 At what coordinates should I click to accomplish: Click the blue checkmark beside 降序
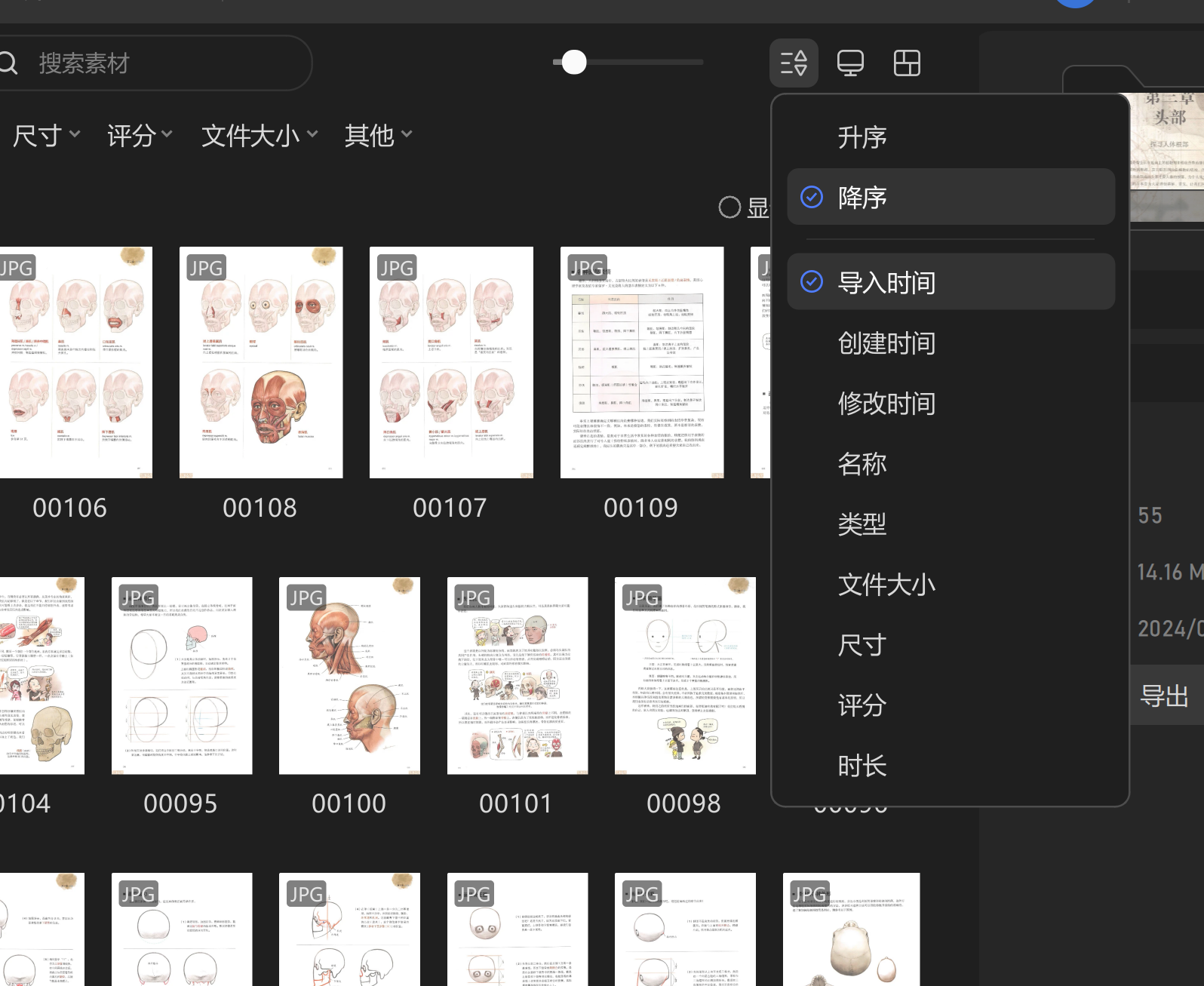coord(812,197)
